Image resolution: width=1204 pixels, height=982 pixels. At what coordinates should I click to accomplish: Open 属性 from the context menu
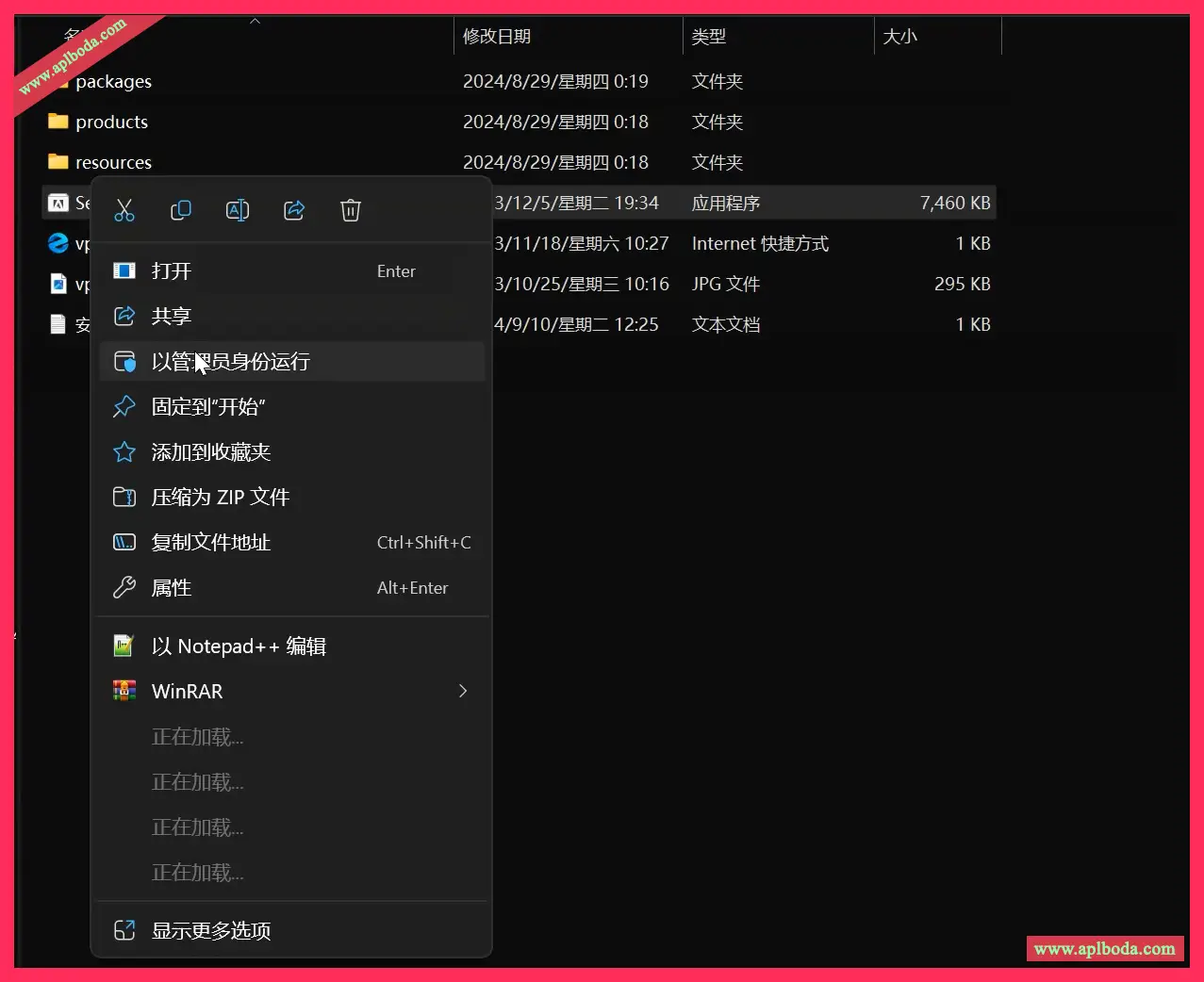pos(292,587)
